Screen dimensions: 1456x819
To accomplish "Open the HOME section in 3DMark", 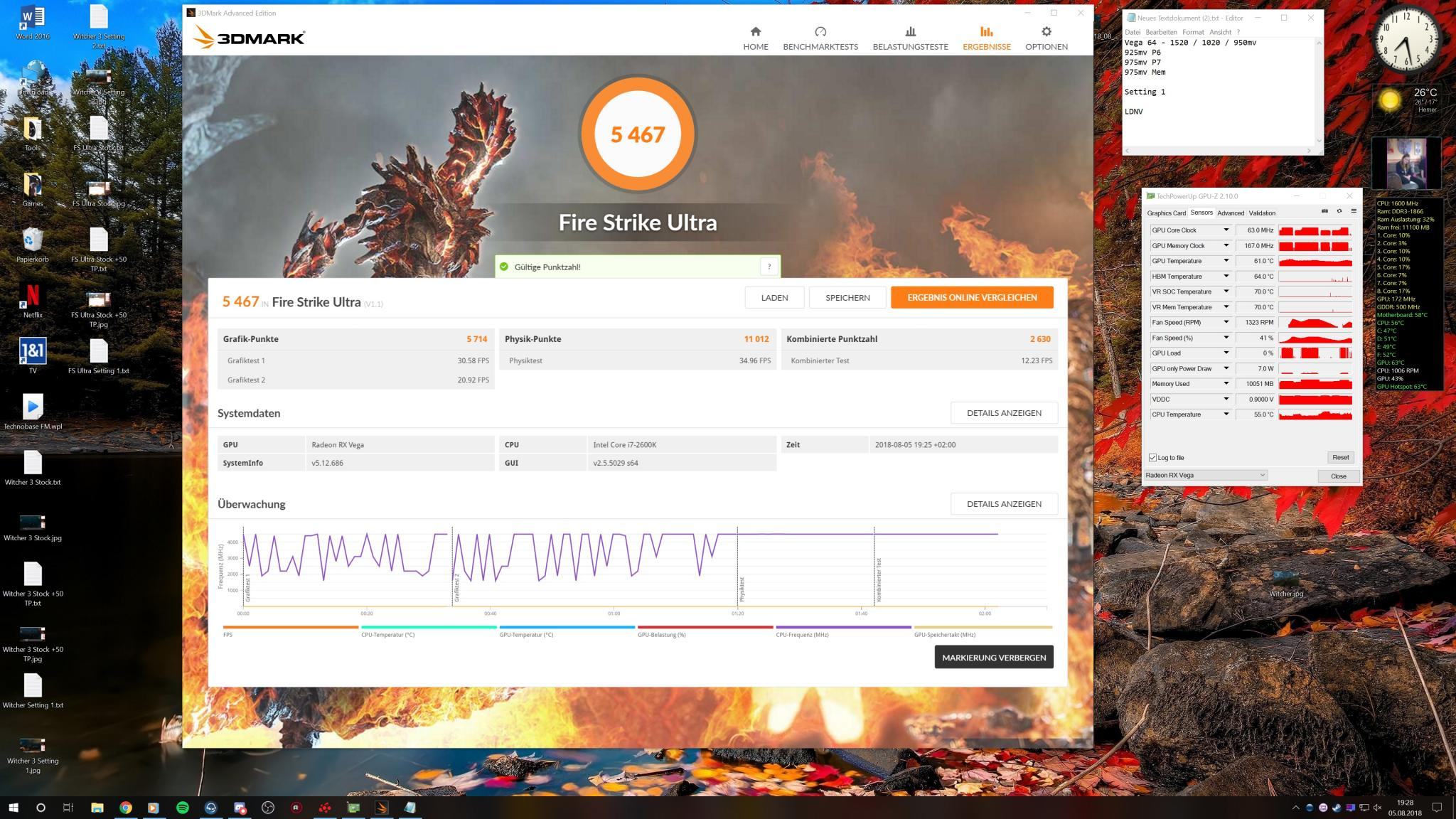I will [x=755, y=38].
